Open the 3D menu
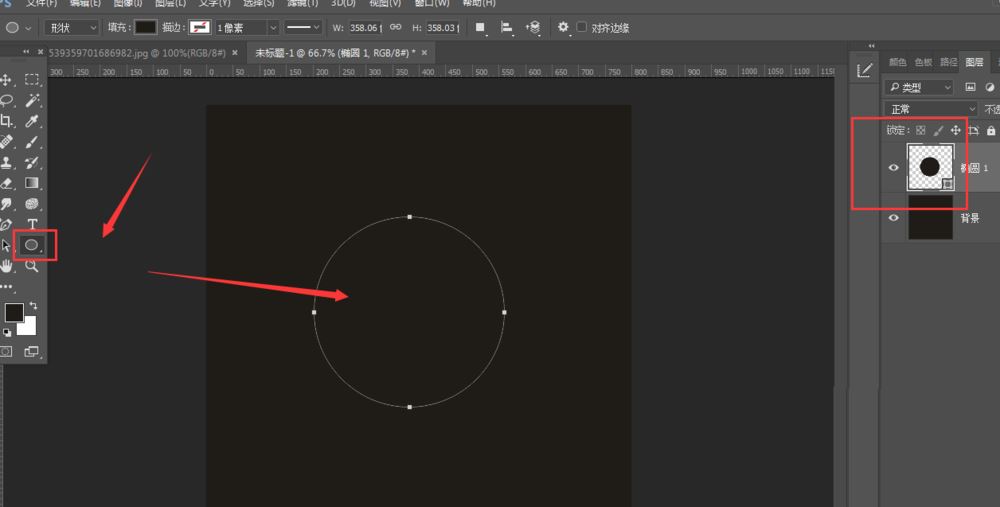The image size is (1000, 507). coord(343,3)
